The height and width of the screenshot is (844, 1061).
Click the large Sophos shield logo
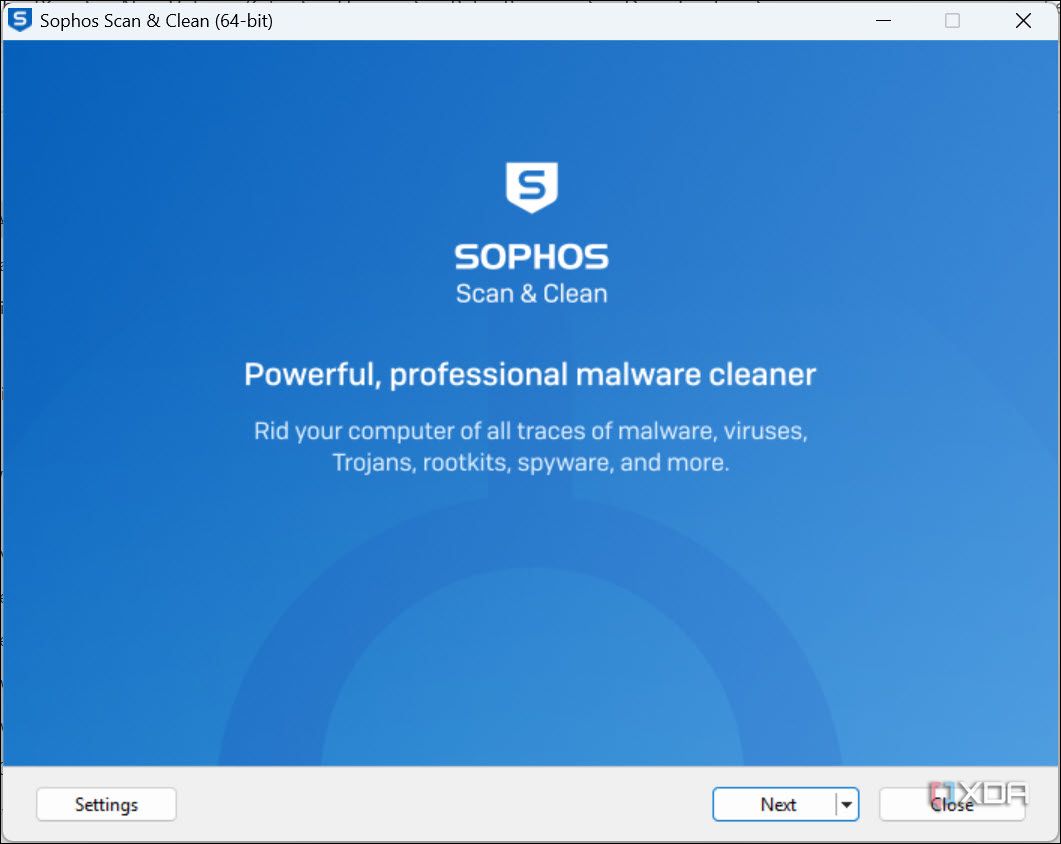click(x=532, y=187)
